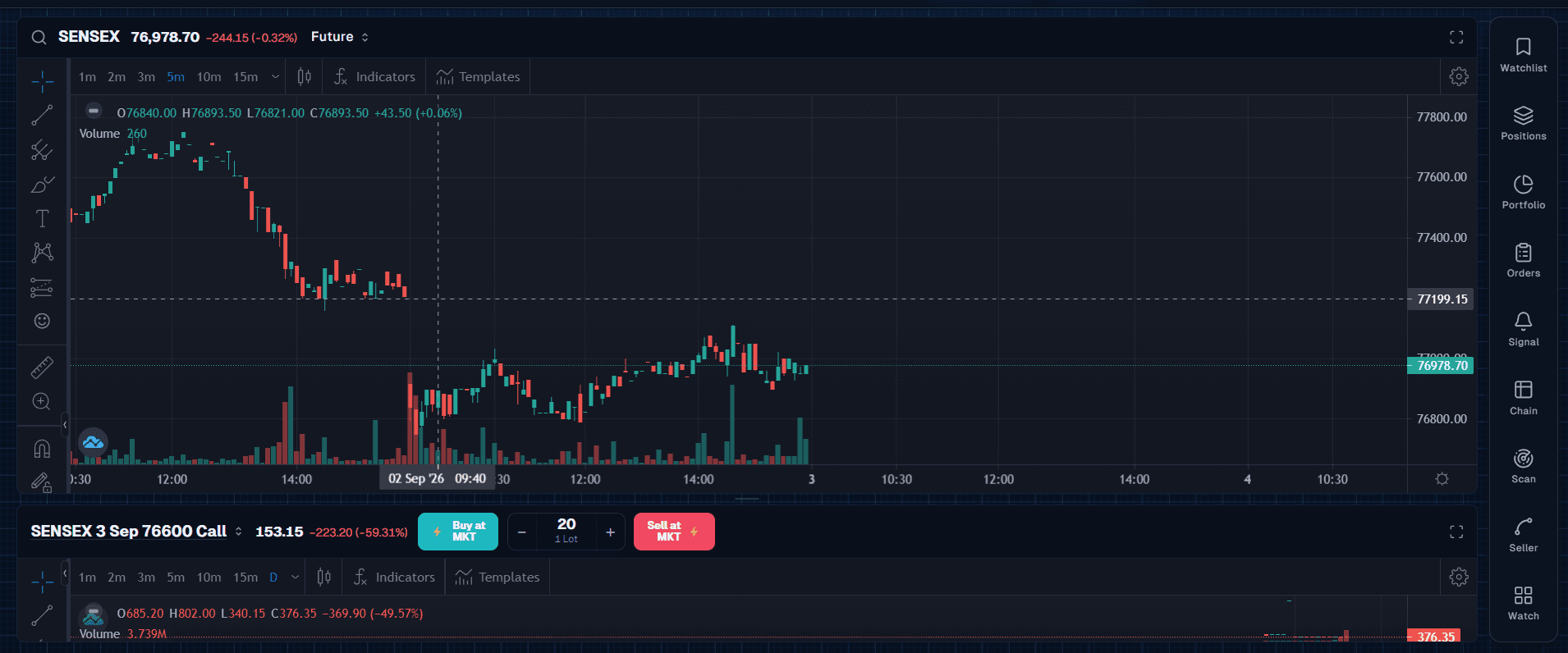Increase lot quantity with plus button
Viewport: 1568px width, 653px height.
coord(610,532)
